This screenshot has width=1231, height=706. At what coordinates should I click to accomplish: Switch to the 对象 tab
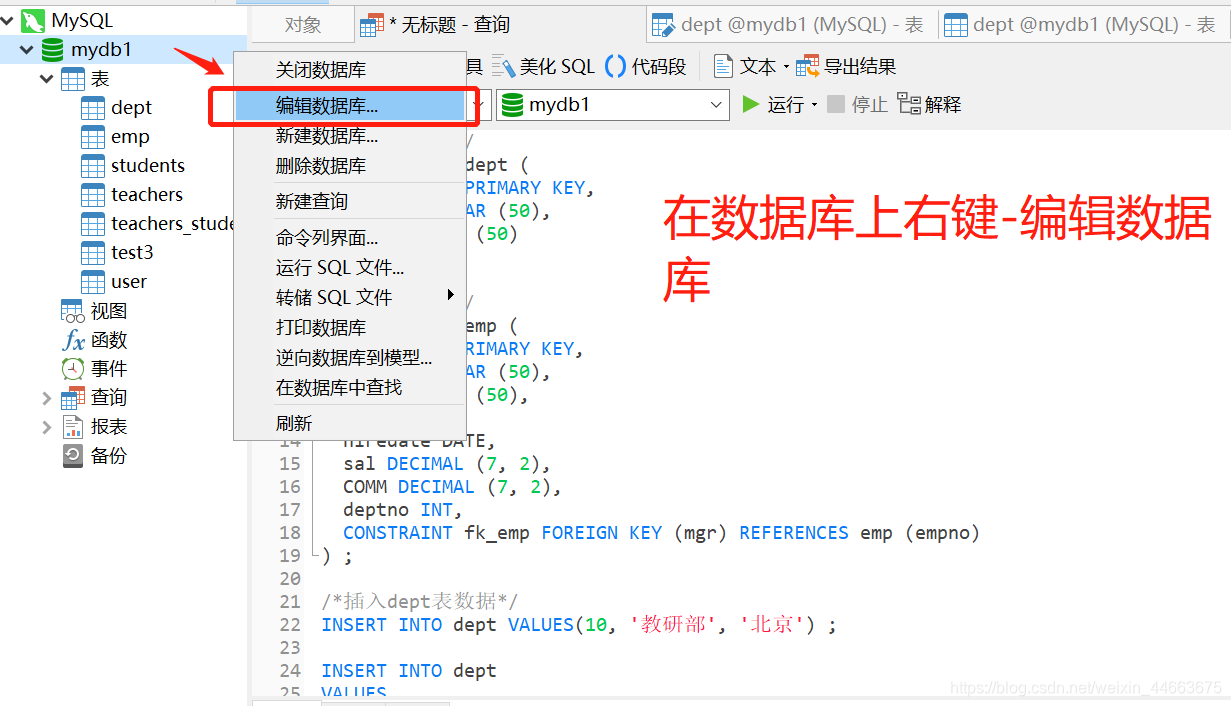303,26
